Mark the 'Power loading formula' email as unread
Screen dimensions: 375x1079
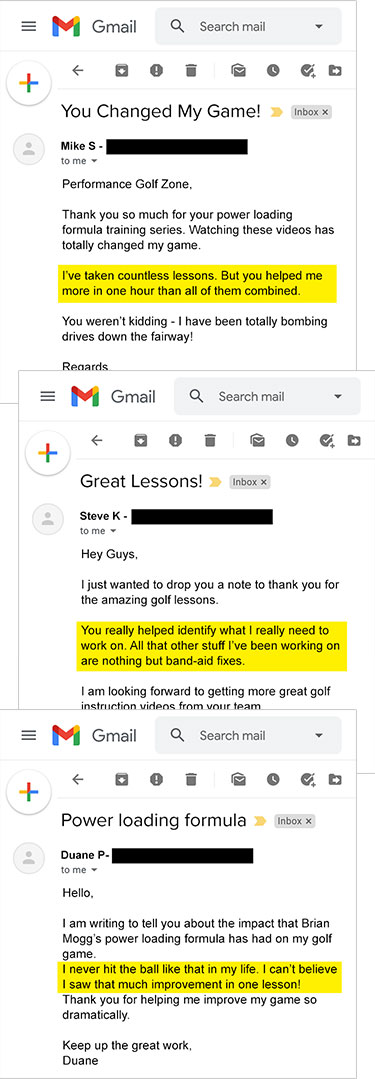[x=239, y=779]
